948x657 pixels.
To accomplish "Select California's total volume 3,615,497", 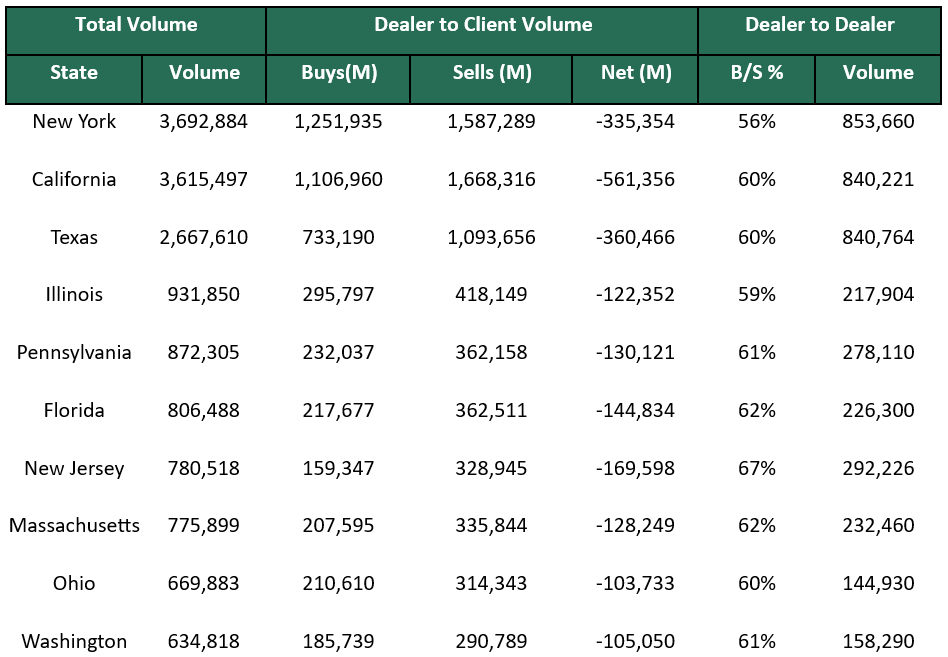I will [204, 180].
